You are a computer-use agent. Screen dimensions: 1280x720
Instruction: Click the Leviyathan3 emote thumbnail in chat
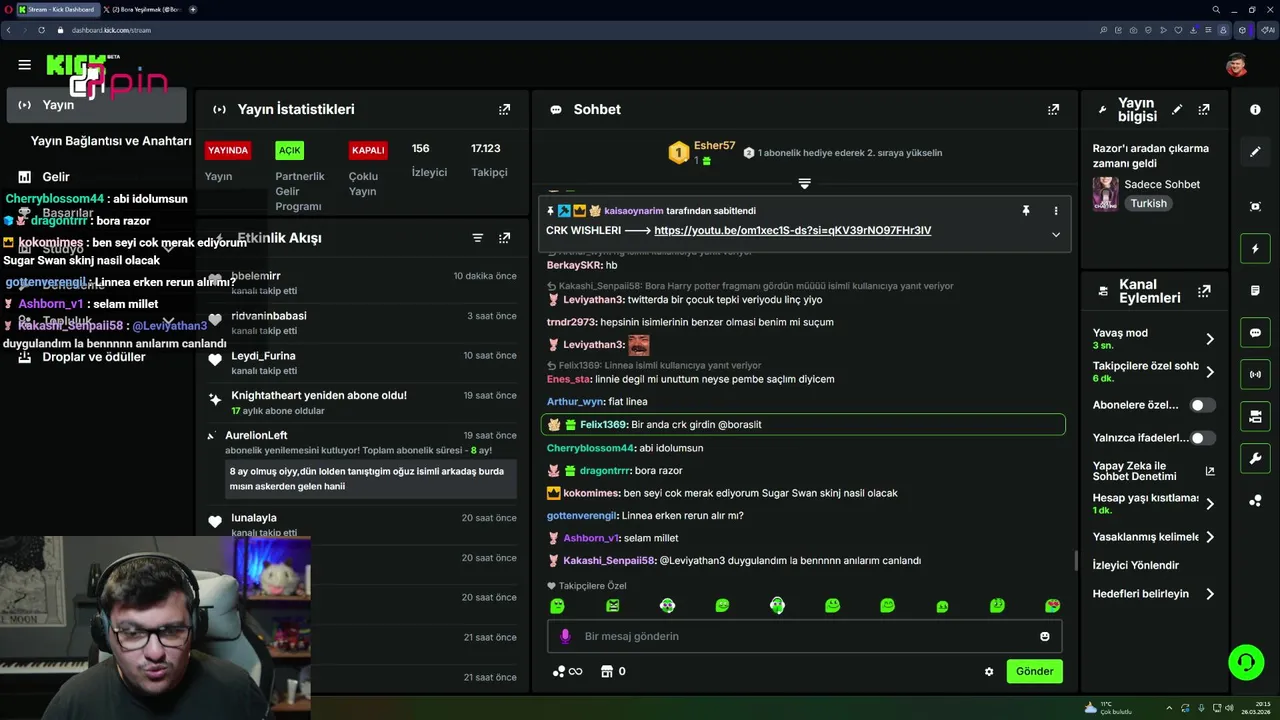pos(639,345)
